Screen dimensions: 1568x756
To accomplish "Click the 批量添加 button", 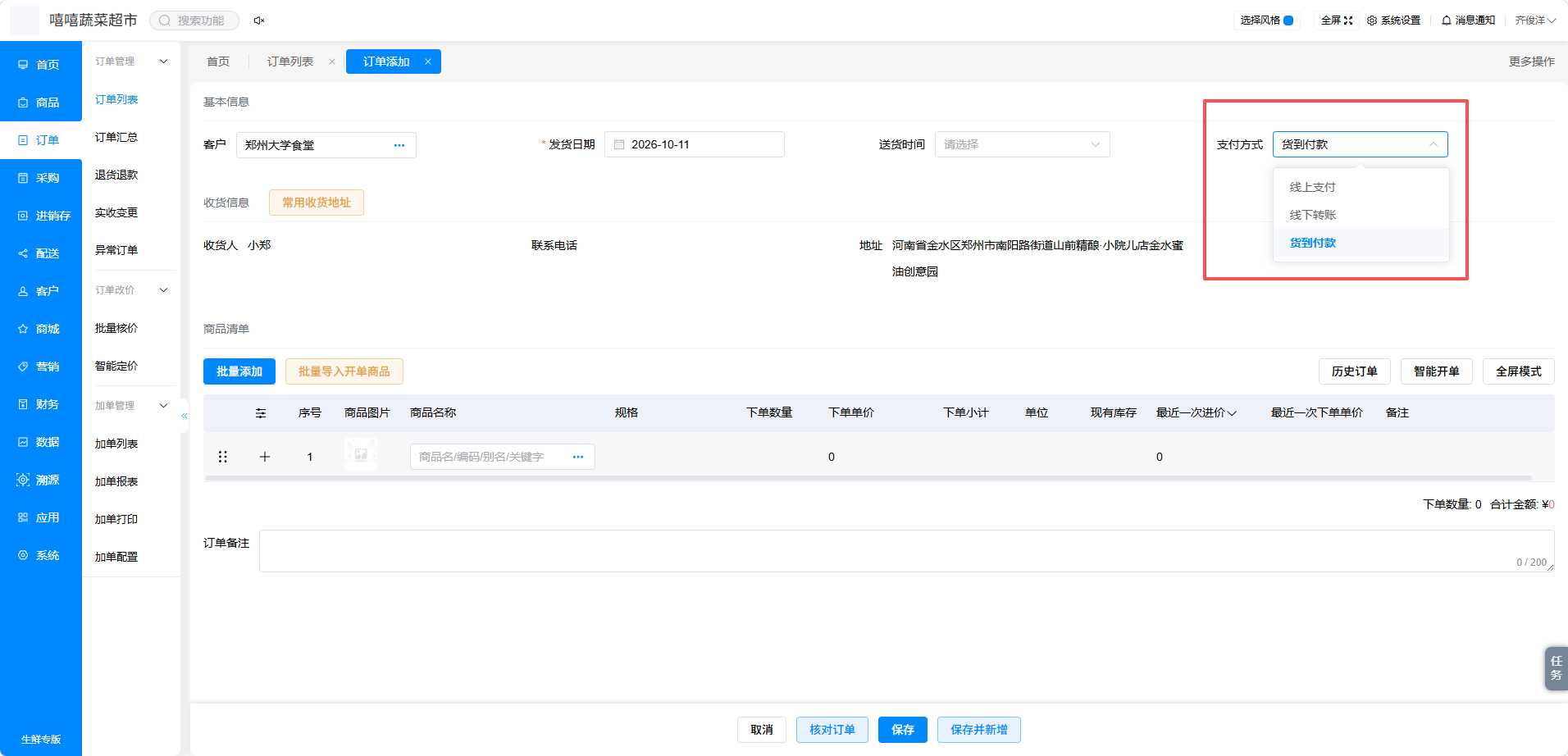I will pyautogui.click(x=239, y=371).
